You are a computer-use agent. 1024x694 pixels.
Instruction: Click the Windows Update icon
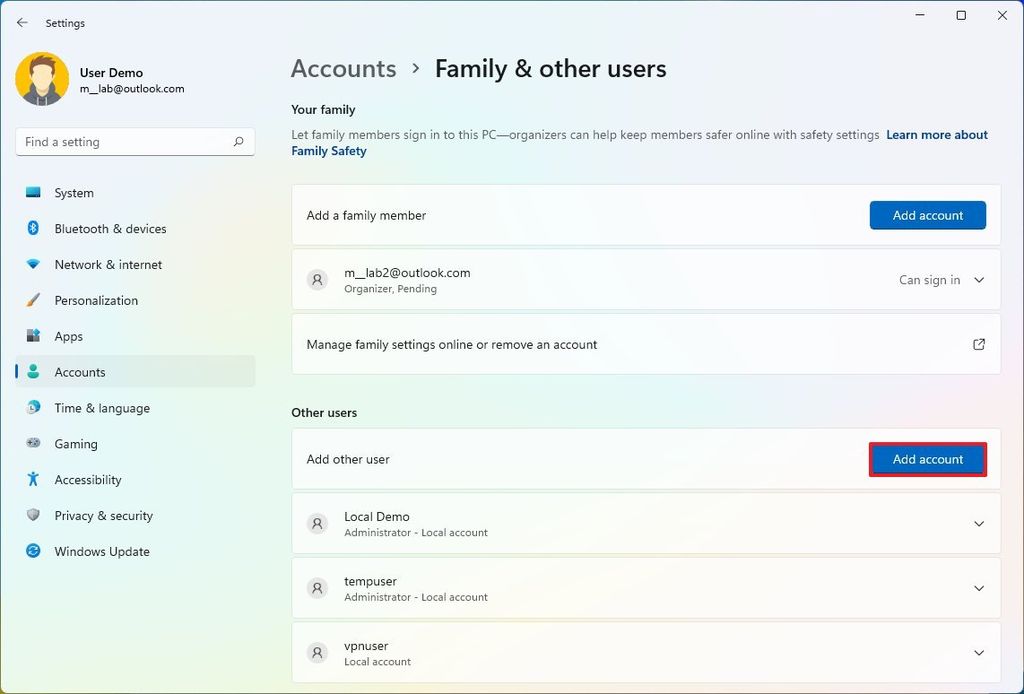click(33, 551)
